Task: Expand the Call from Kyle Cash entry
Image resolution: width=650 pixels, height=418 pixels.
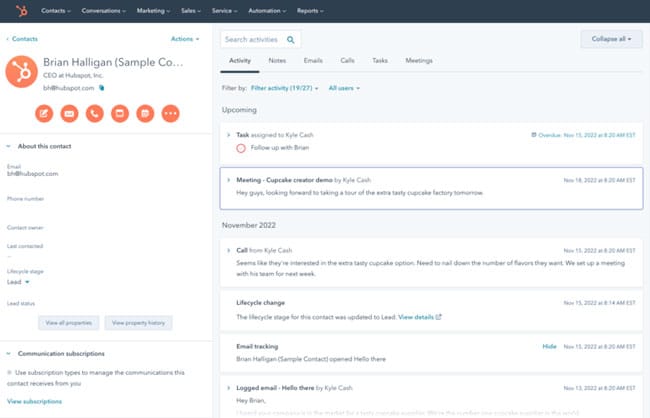Action: coord(228,250)
